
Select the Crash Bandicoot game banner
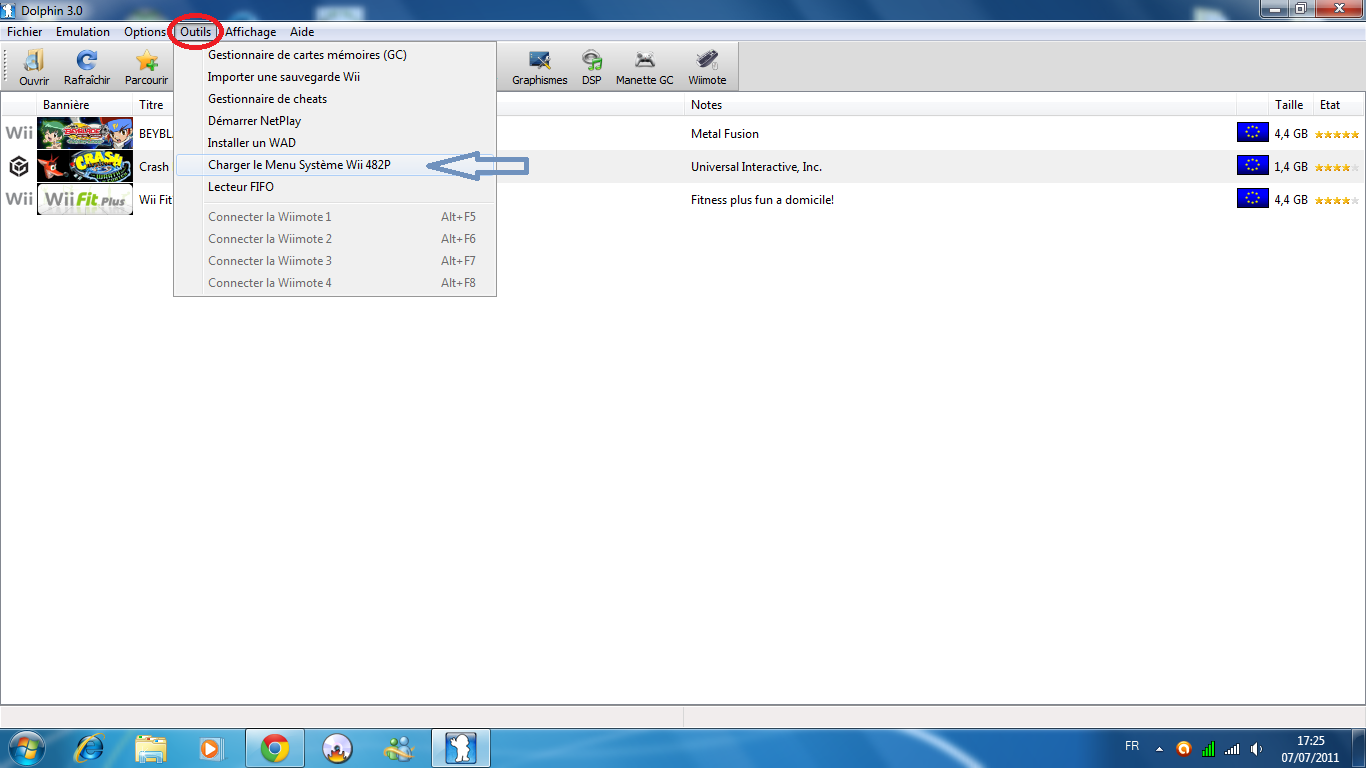point(85,166)
